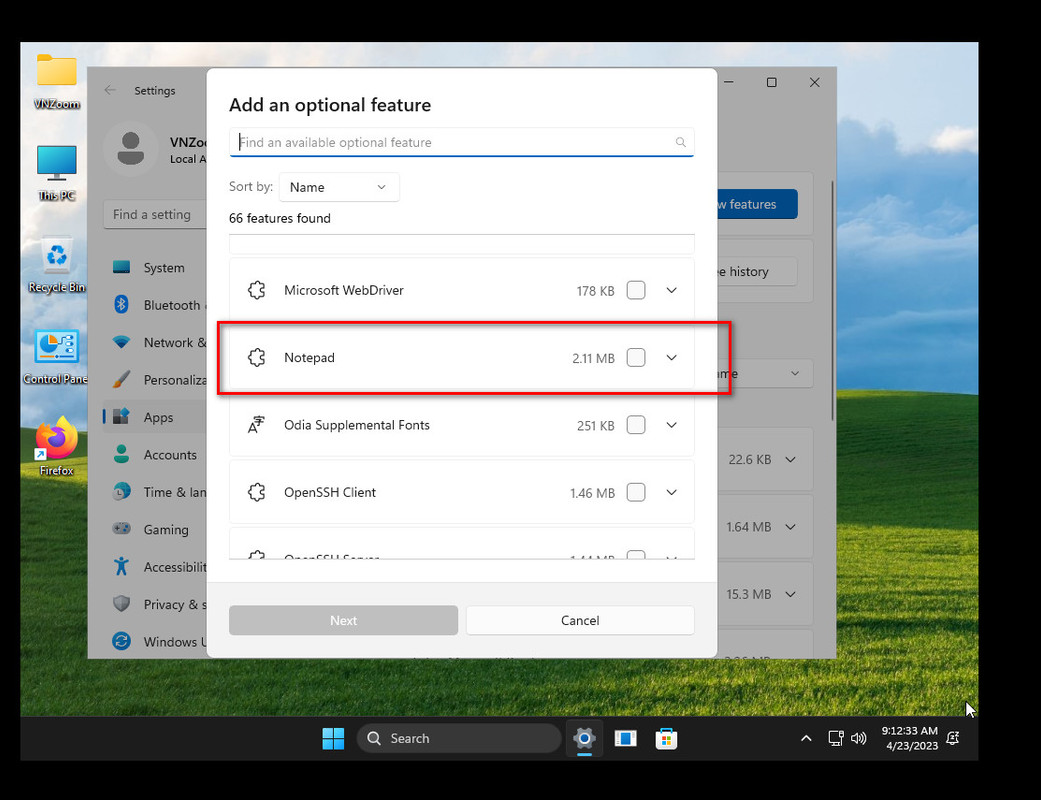The width and height of the screenshot is (1041, 800).
Task: Open This PC desktop icon
Action: [56, 173]
